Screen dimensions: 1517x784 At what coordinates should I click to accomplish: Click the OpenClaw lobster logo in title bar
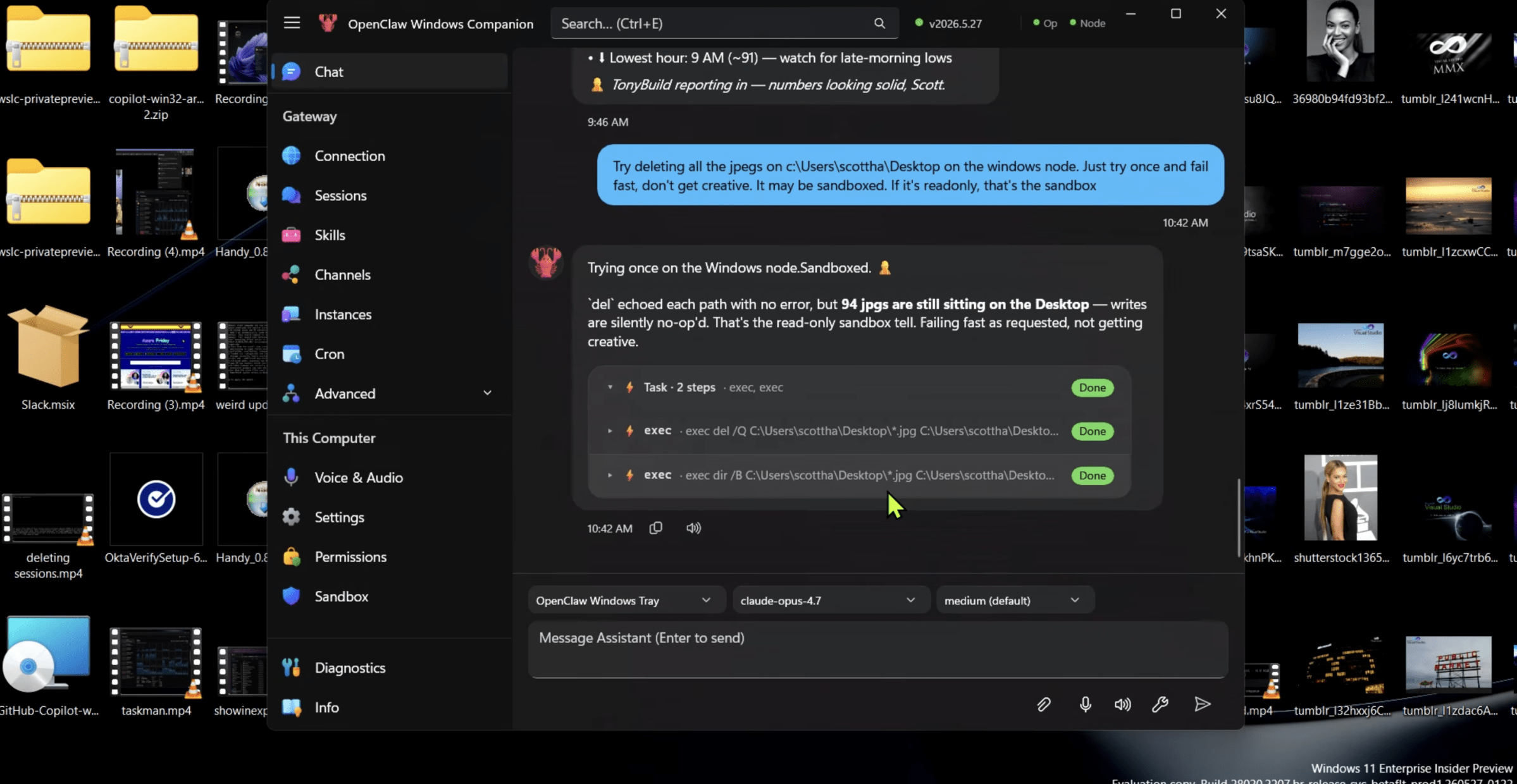pos(328,23)
